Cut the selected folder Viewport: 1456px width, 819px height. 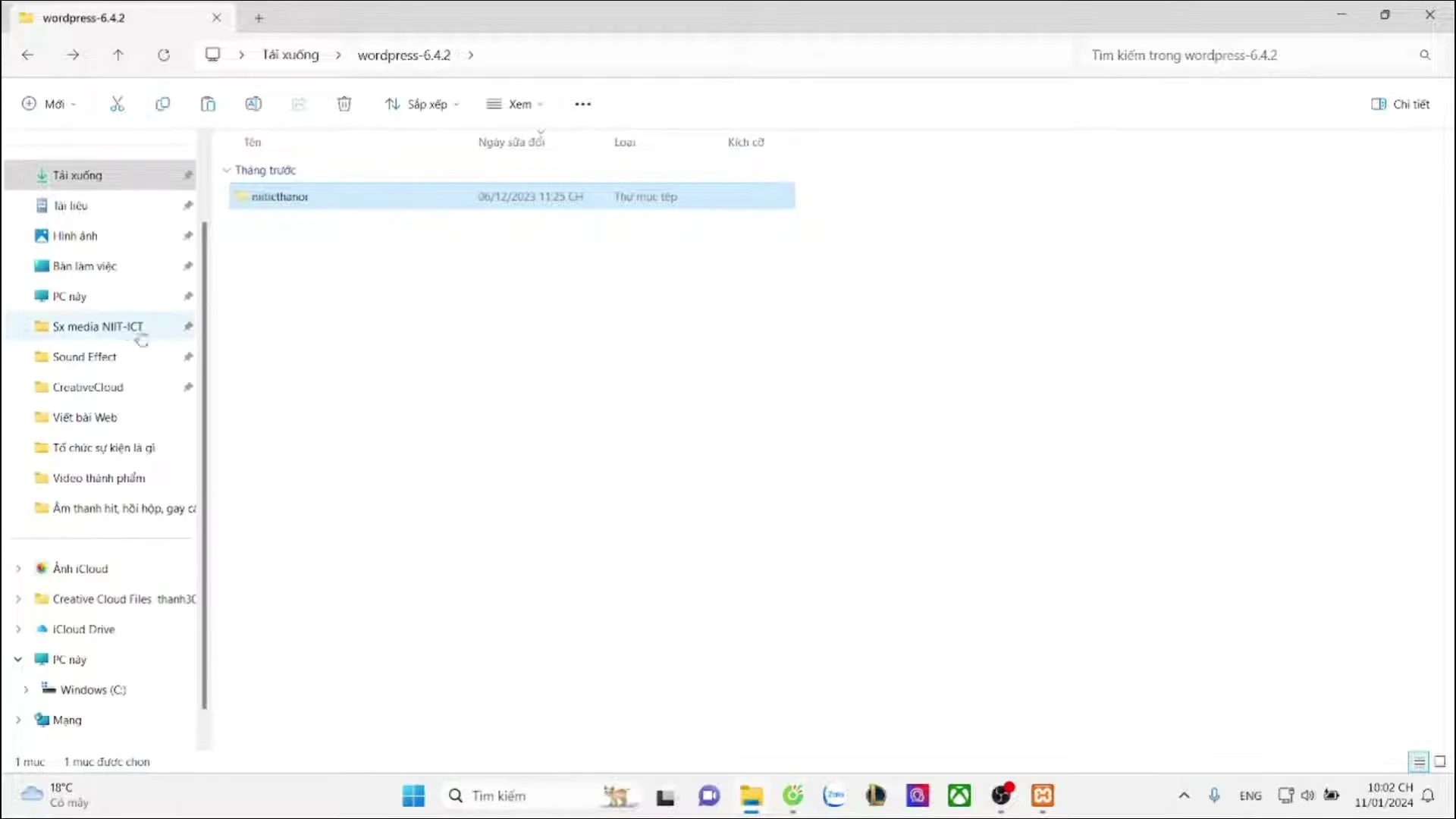tap(118, 103)
